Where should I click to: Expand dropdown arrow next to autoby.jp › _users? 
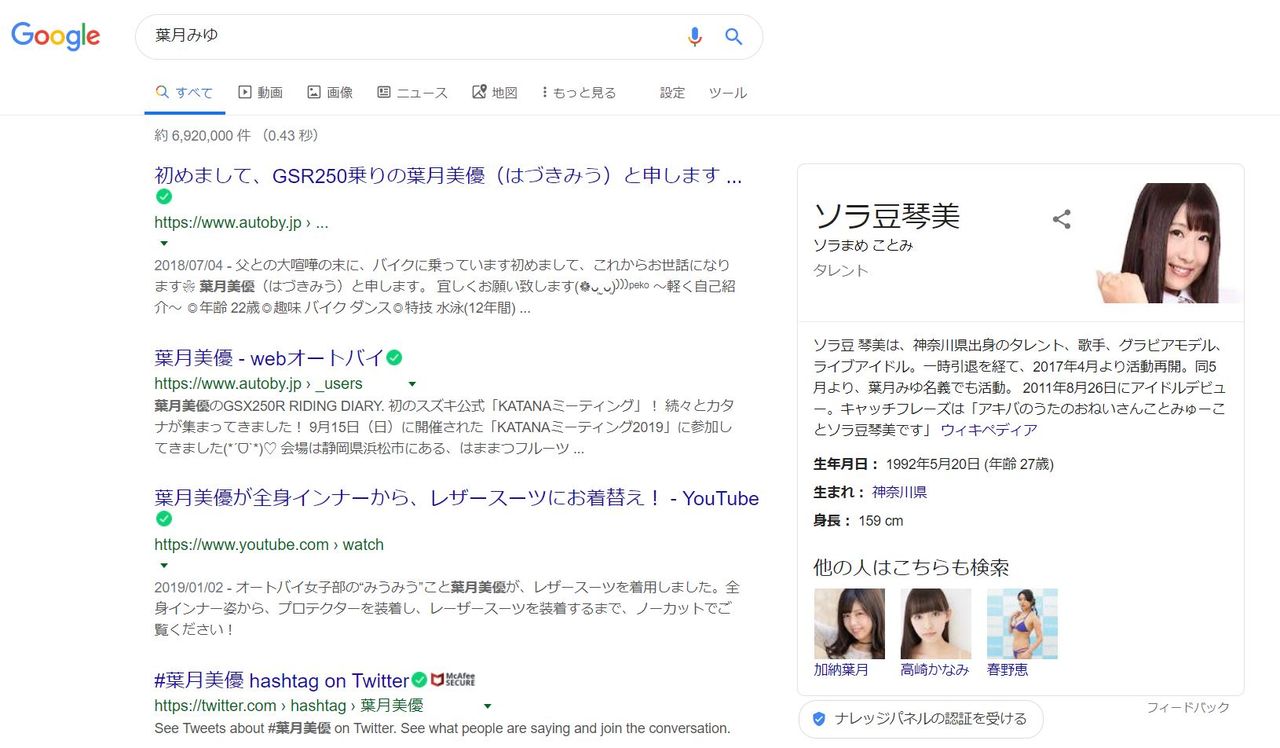click(412, 384)
